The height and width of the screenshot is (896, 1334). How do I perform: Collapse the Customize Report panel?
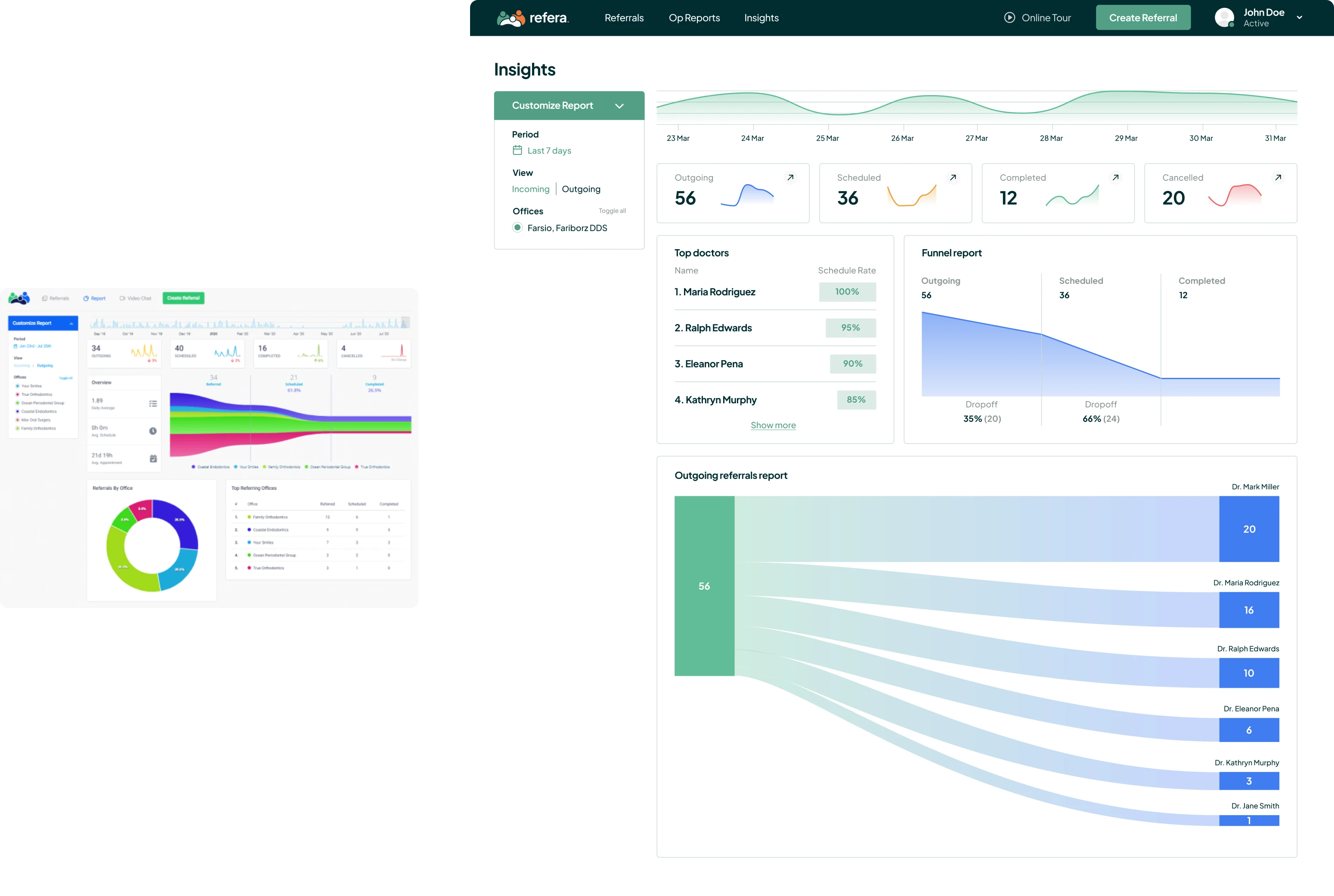tap(619, 106)
